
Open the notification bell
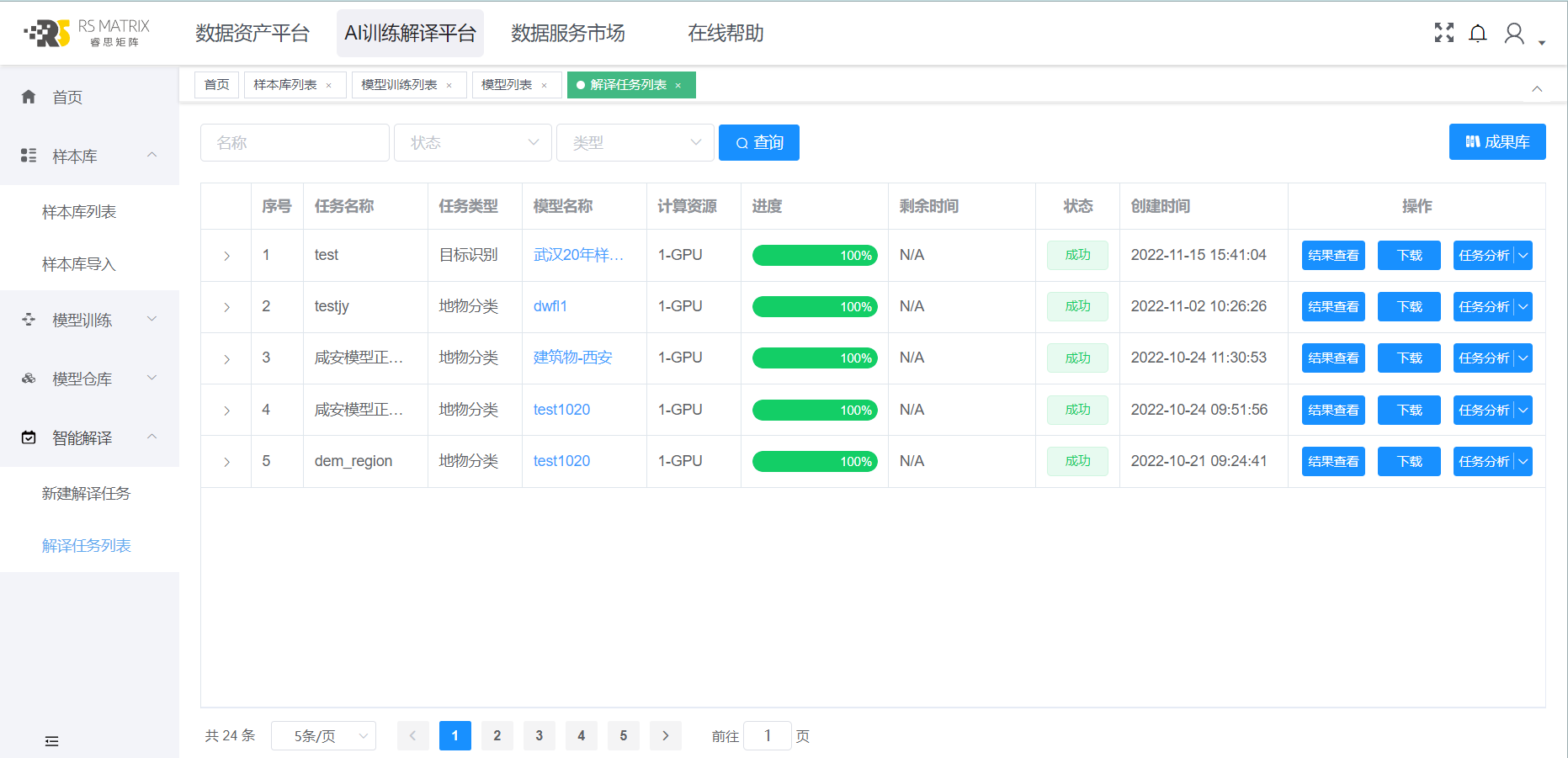point(1478,33)
